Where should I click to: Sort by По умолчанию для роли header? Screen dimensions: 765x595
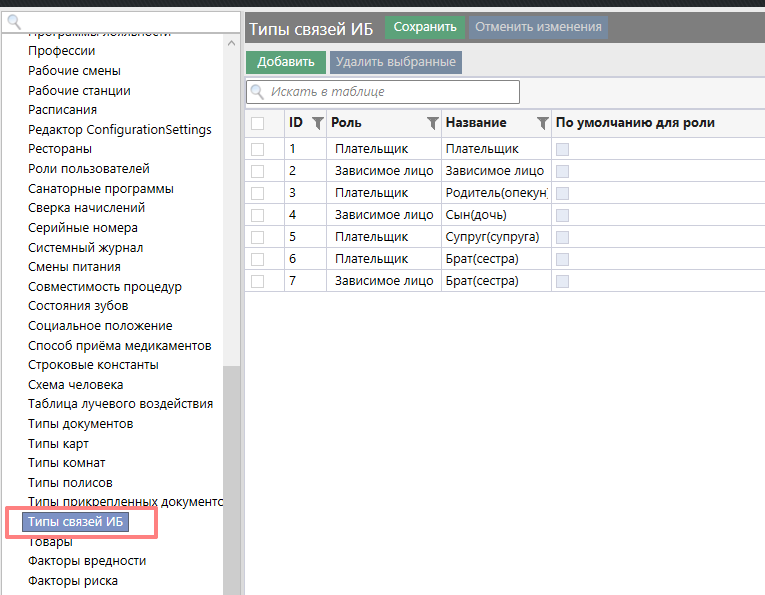click(x=634, y=123)
